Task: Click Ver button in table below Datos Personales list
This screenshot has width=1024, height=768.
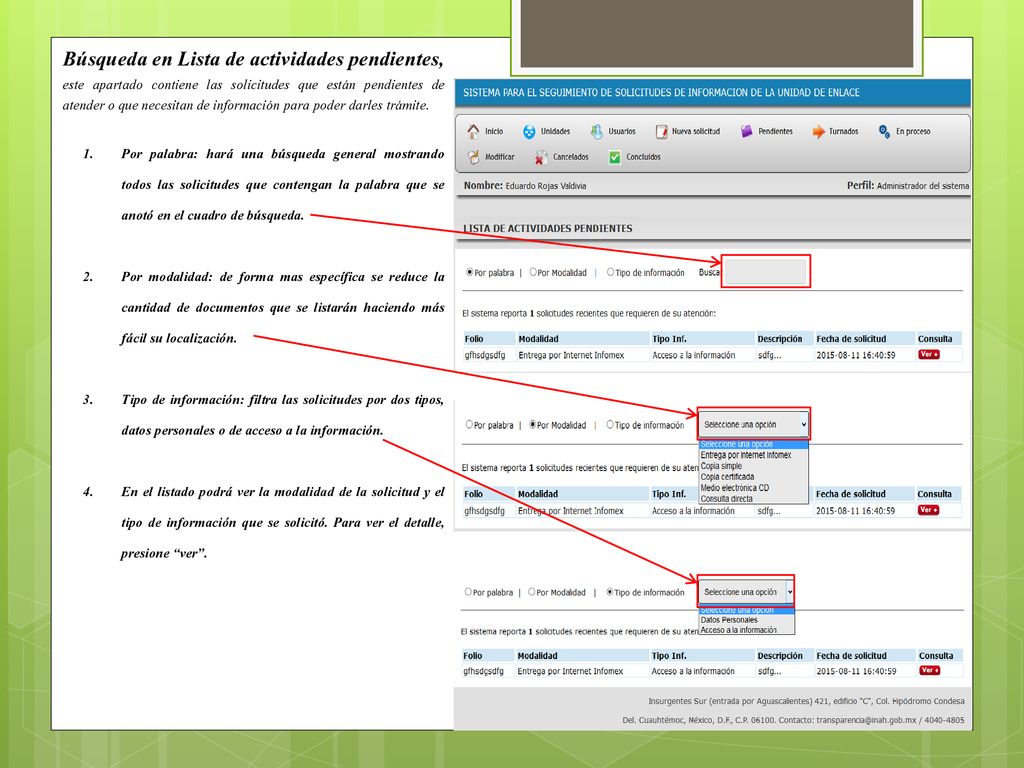Action: coord(929,671)
